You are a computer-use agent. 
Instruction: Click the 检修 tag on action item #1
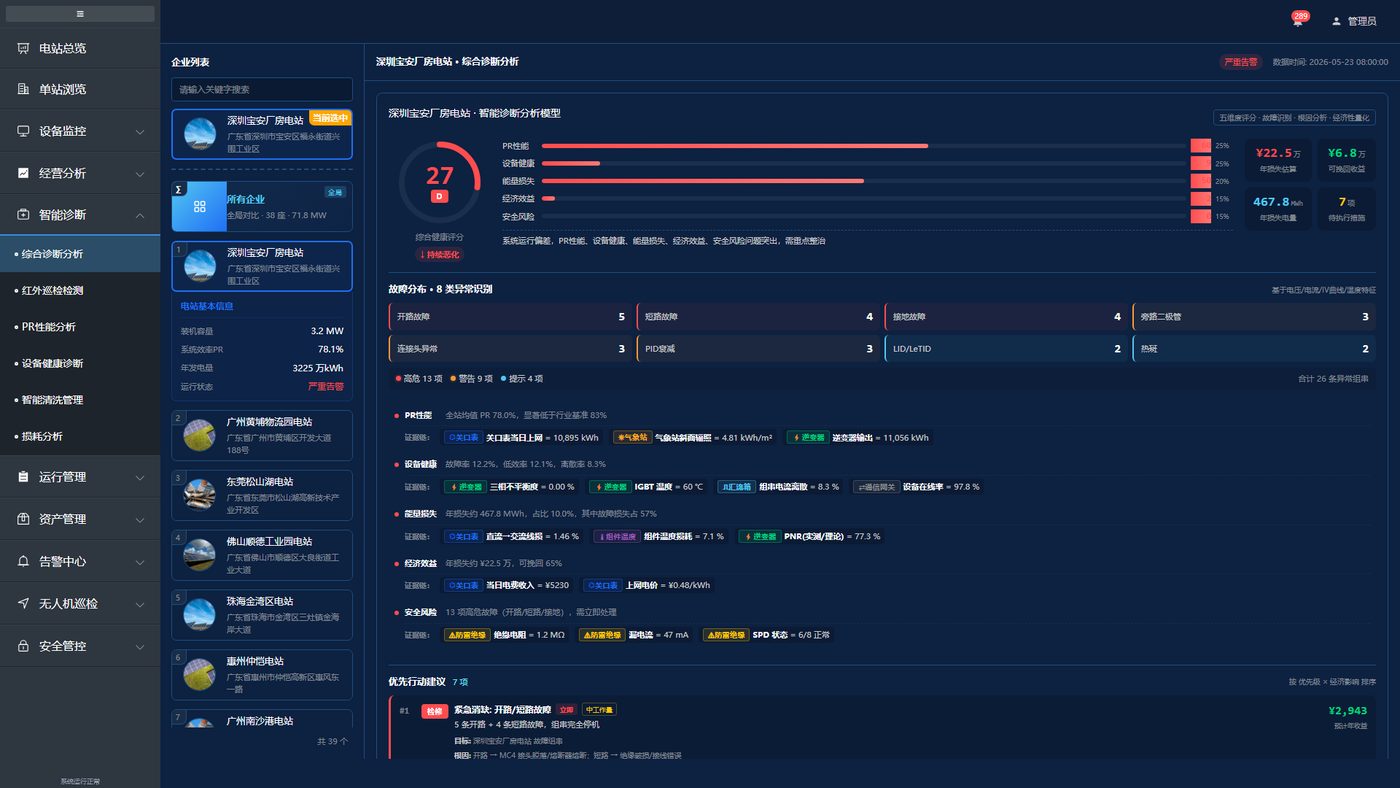click(x=434, y=711)
